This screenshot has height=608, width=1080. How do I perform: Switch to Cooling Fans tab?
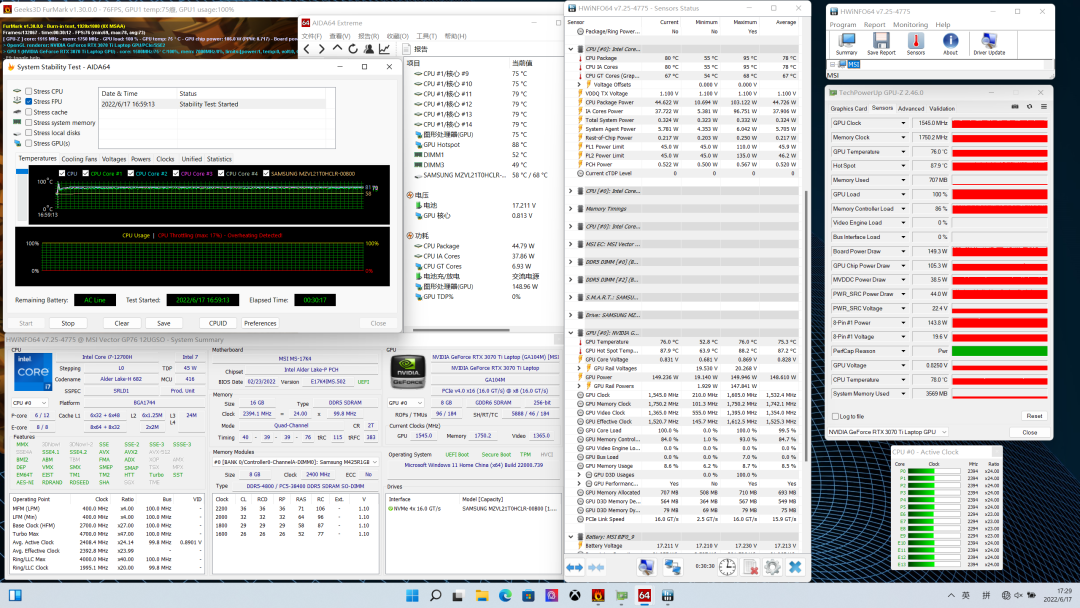[79, 159]
